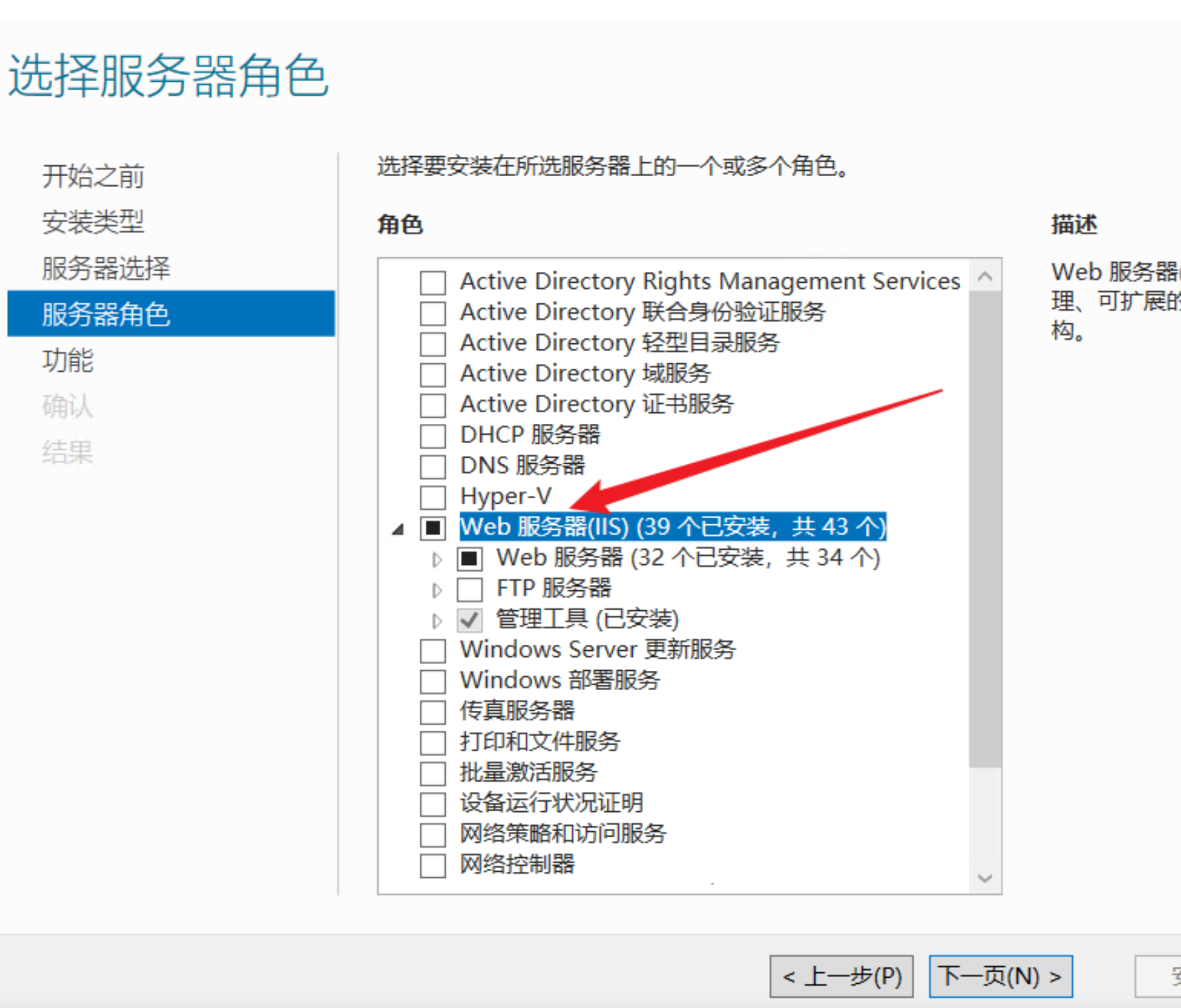The height and width of the screenshot is (1008, 1181).
Task: Select the Windows Server 更新服务 label
Action: point(598,650)
